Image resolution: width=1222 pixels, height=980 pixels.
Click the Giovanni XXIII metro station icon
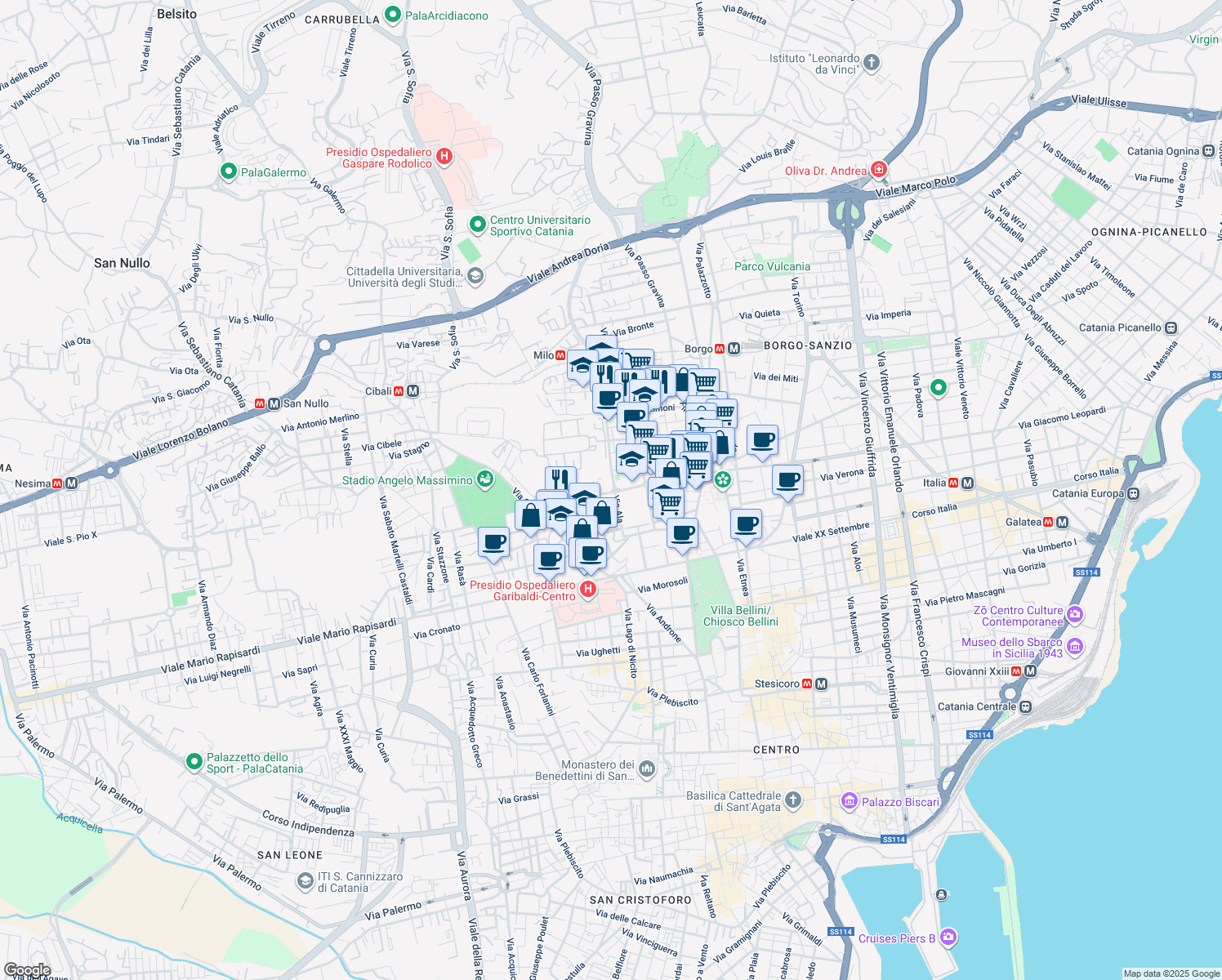(x=1030, y=671)
